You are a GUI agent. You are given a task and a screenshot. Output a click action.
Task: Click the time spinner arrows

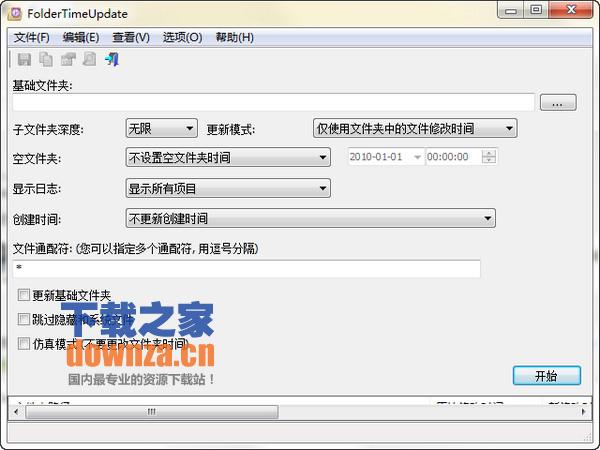[x=489, y=157]
